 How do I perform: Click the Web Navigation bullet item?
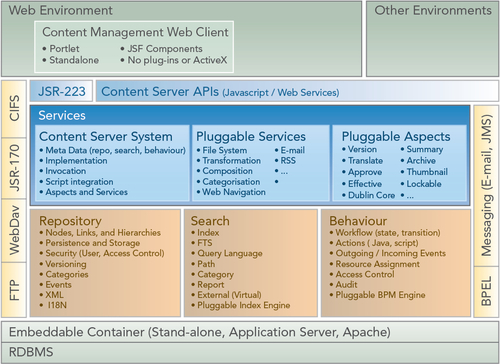234,192
